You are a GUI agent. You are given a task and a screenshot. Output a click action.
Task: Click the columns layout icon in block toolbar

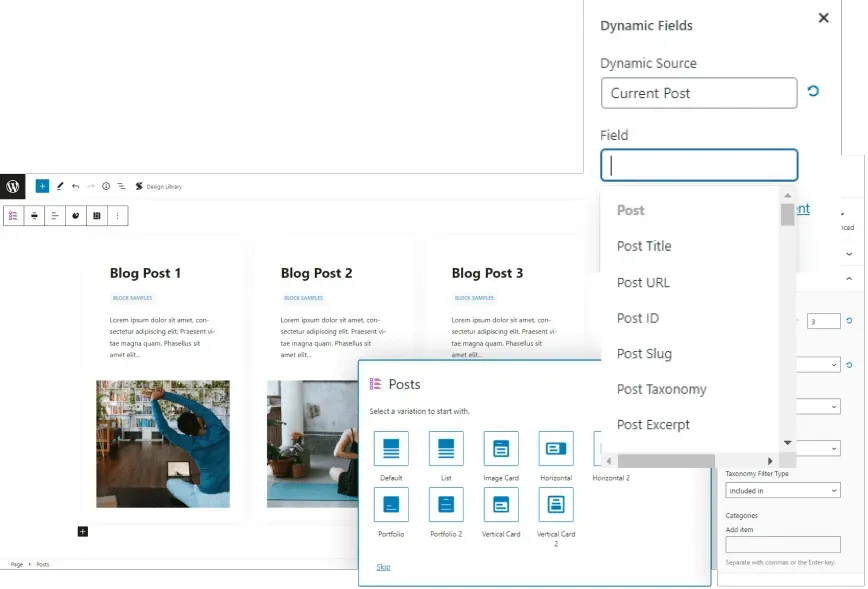[x=97, y=216]
